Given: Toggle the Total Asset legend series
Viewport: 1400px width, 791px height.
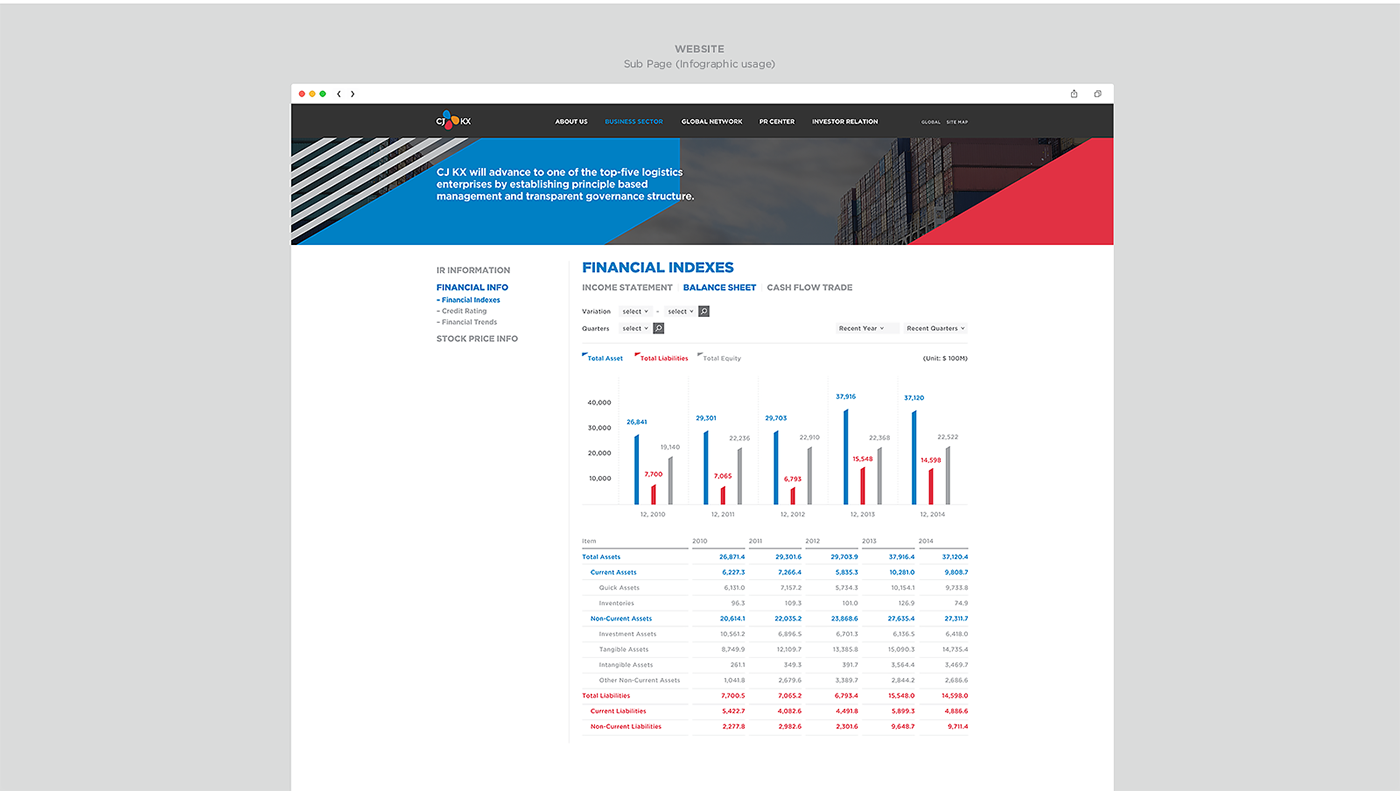Looking at the screenshot, I should [602, 358].
